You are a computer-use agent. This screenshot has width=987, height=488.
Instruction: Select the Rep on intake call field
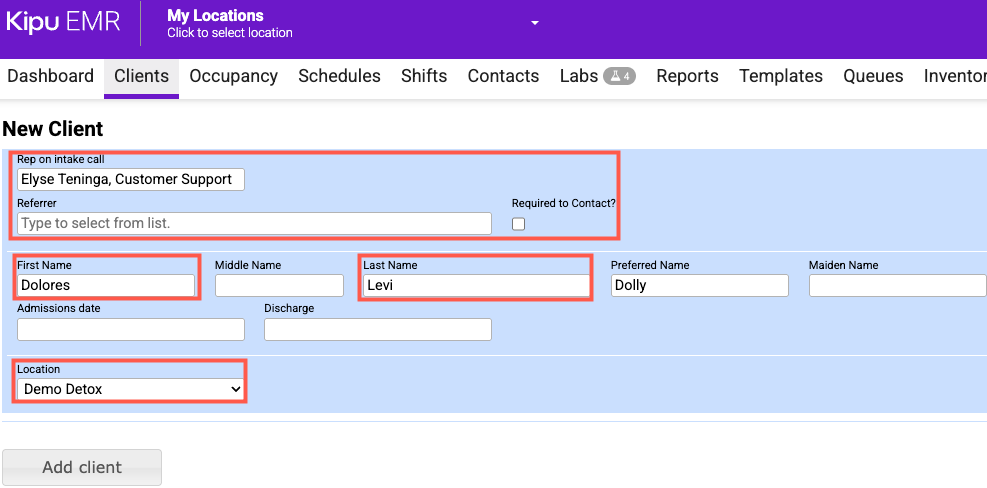[130, 179]
